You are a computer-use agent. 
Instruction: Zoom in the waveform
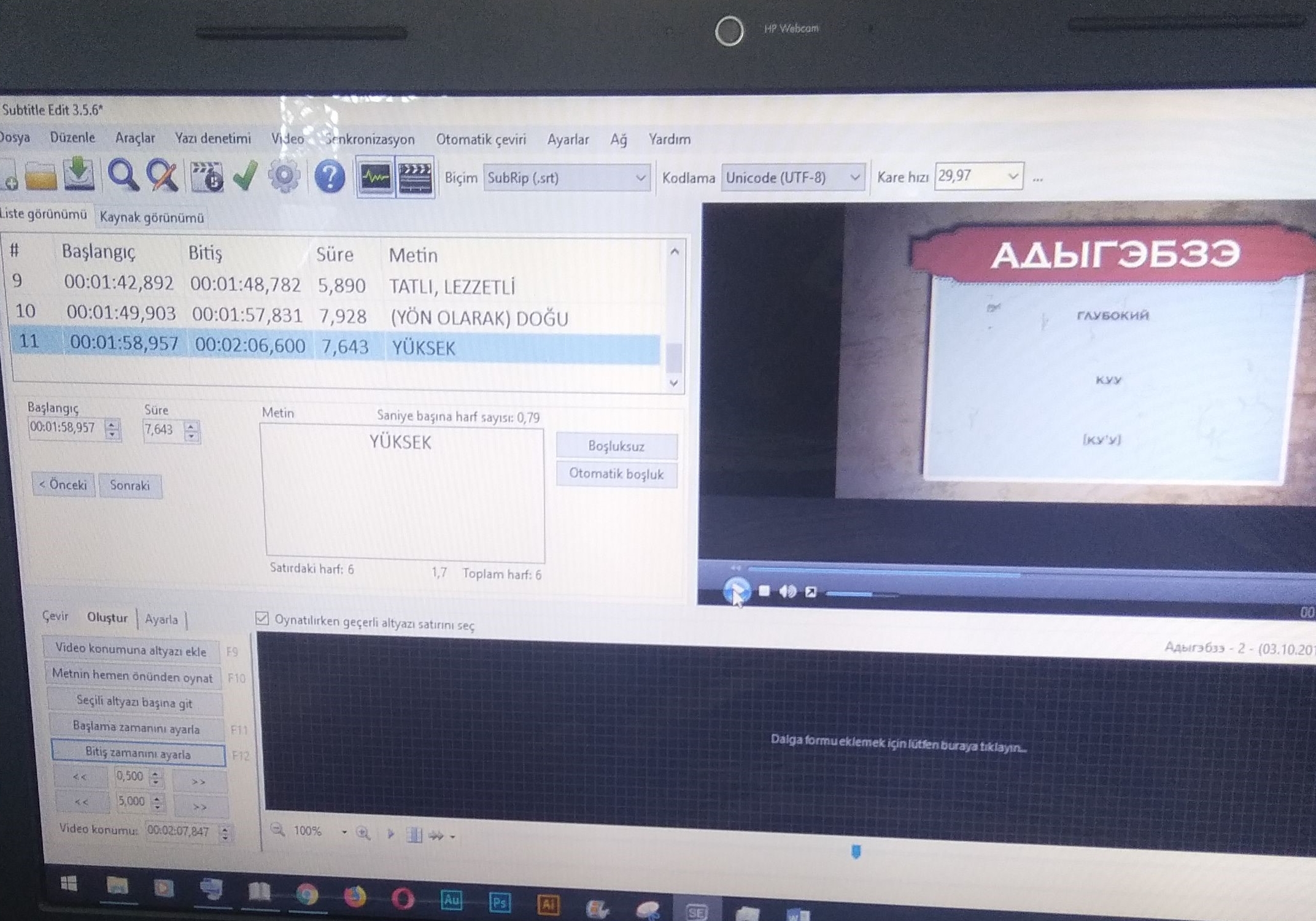point(363,833)
